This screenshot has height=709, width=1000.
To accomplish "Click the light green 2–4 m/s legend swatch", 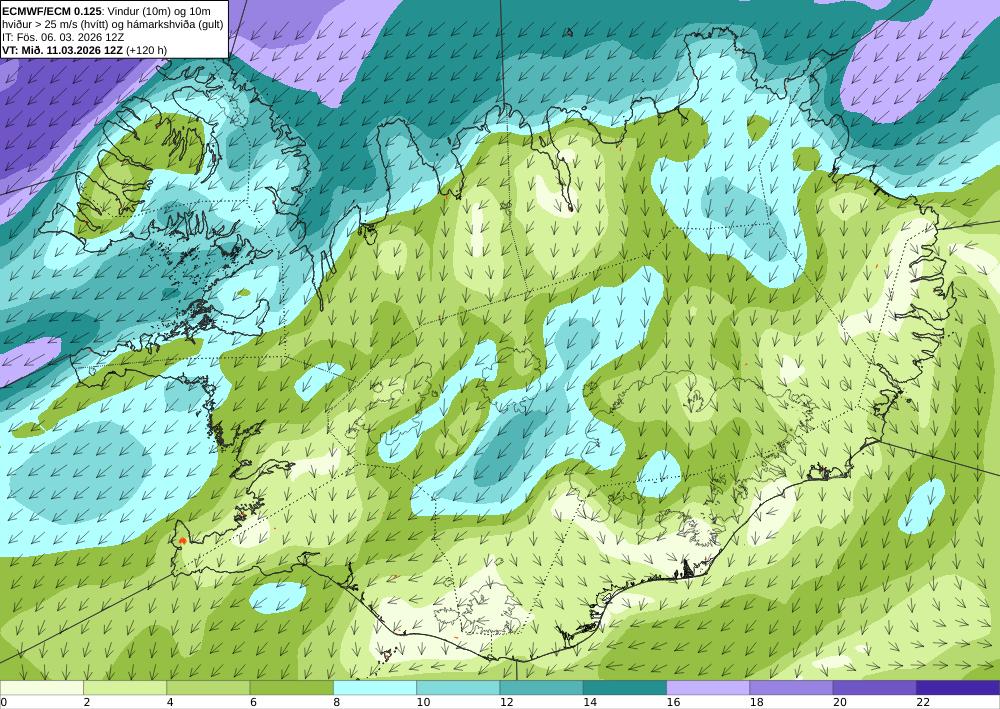I will [x=125, y=687].
